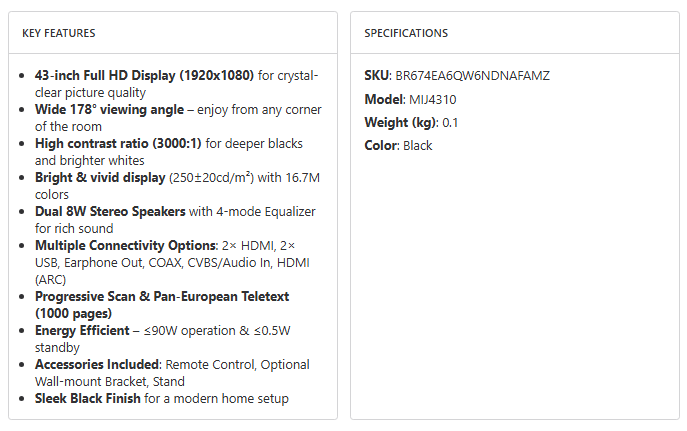Click the SPECIFICATIONS panel heading

pos(406,33)
